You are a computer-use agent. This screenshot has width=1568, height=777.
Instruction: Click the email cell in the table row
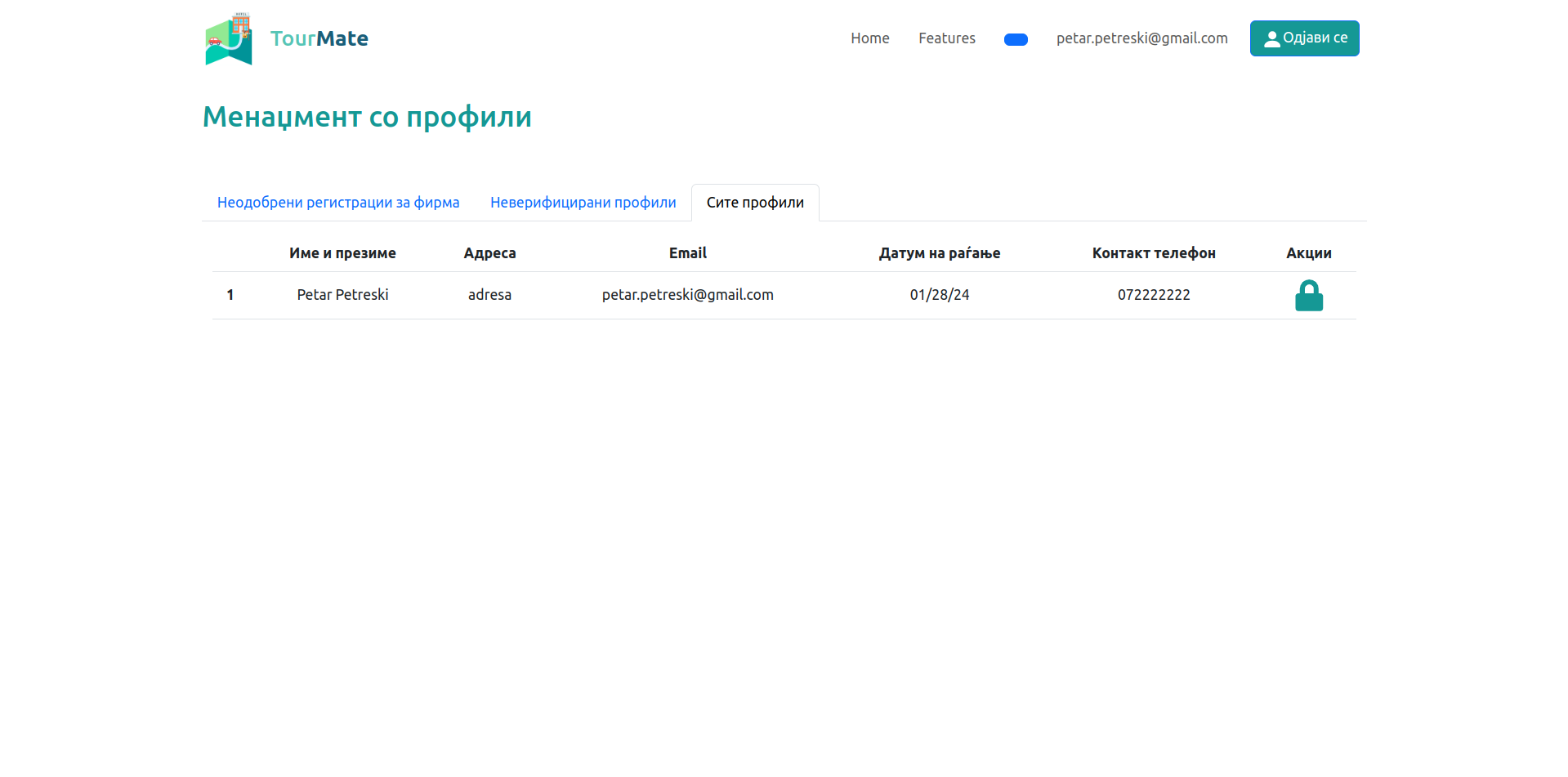(x=687, y=295)
